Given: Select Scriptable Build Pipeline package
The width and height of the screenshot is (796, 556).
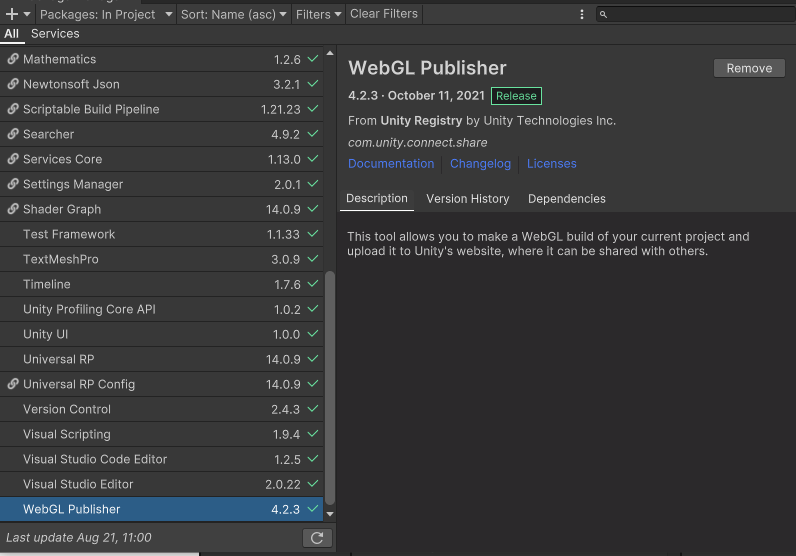Looking at the screenshot, I should pos(161,109).
